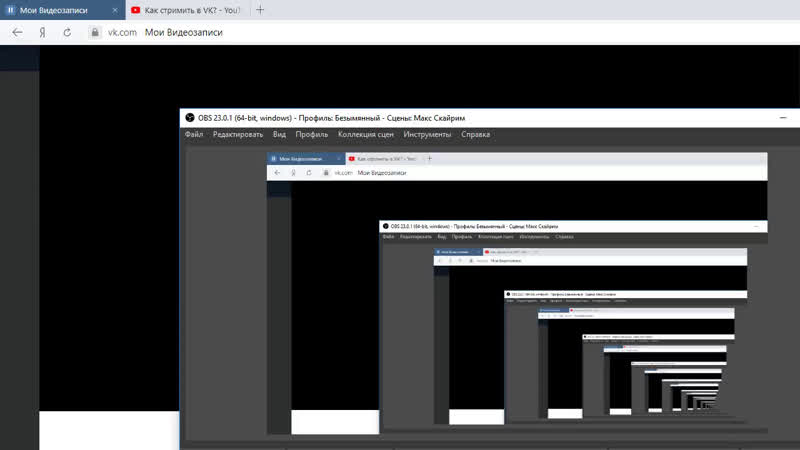Click the Мои Видеозаписи page title in address bar
800x450 pixels.
click(x=184, y=32)
